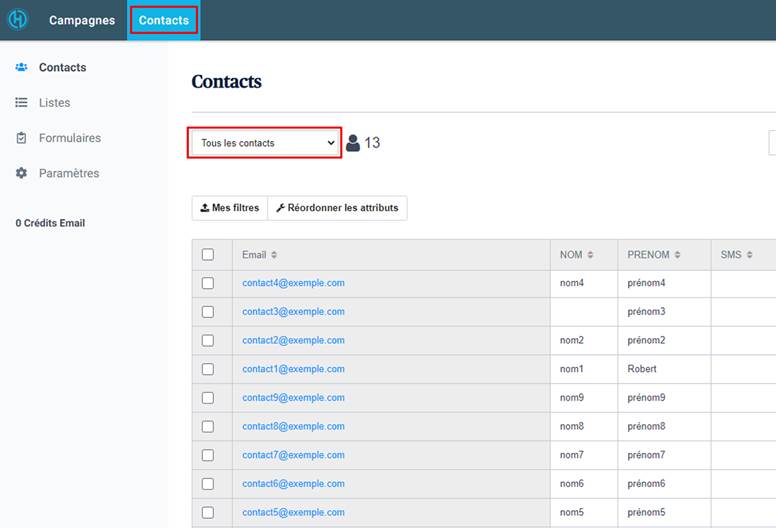Select the Contacts tab in top navigation
This screenshot has height=528, width=776.
pos(164,21)
